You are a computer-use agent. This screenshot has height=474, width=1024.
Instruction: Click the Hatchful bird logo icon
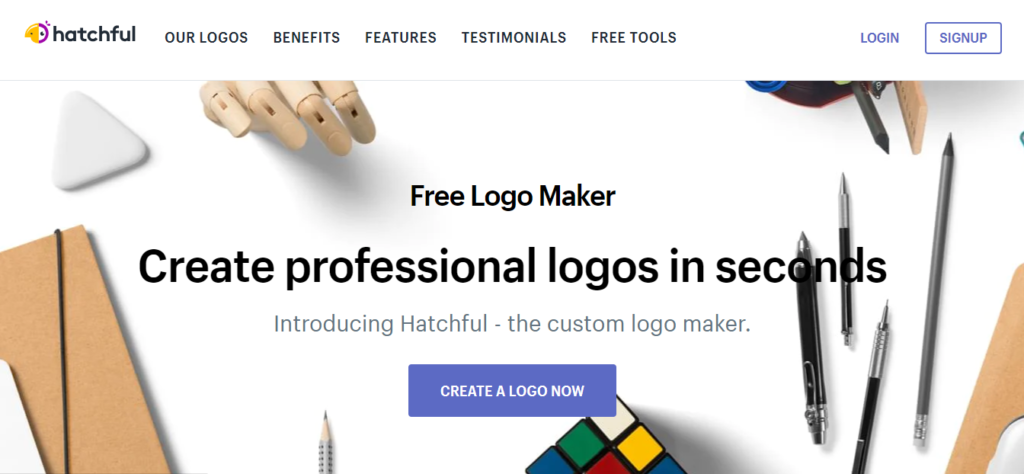click(37, 33)
